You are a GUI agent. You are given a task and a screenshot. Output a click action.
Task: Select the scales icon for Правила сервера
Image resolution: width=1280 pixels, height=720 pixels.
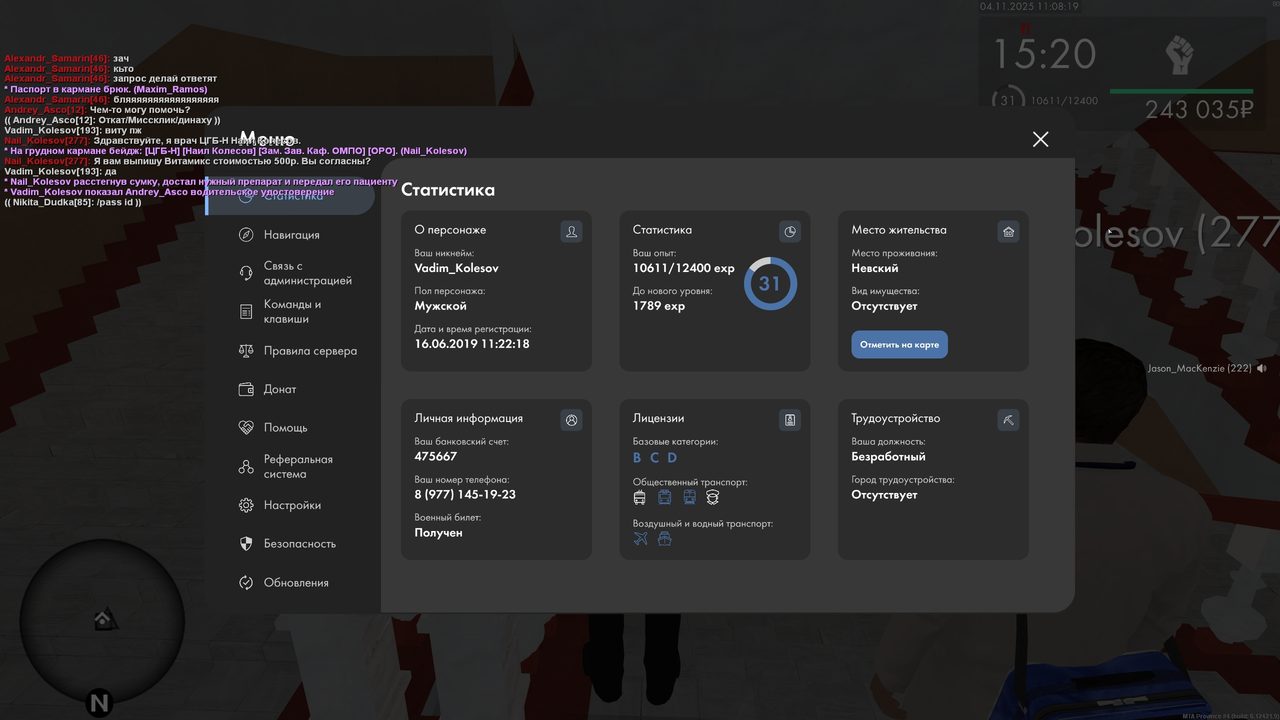click(246, 351)
